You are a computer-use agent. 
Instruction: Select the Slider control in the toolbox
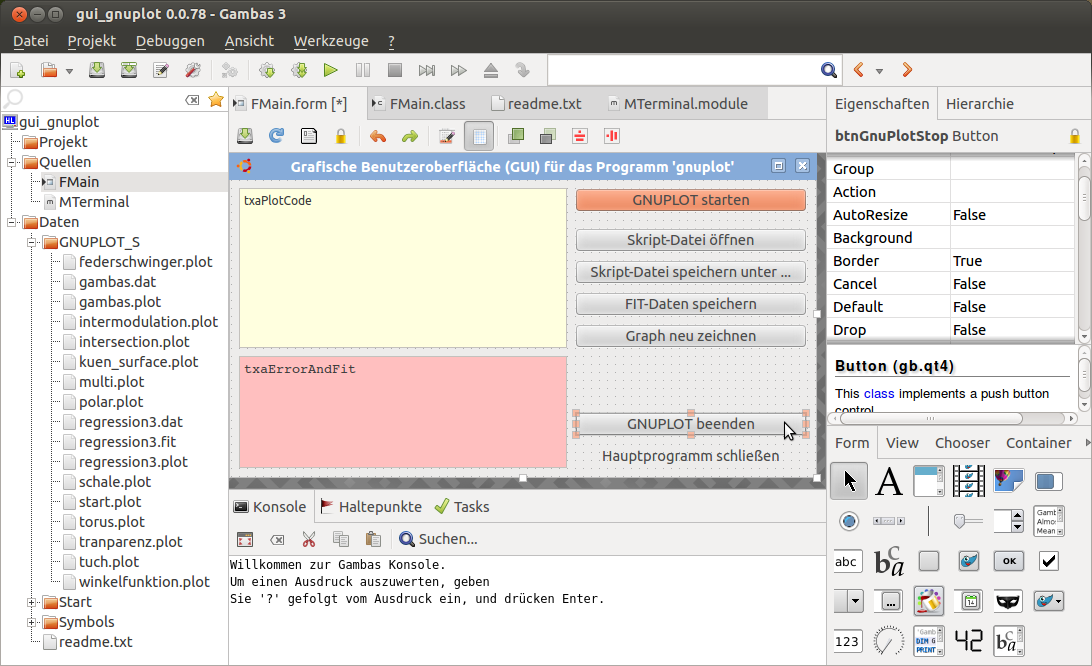(968, 521)
